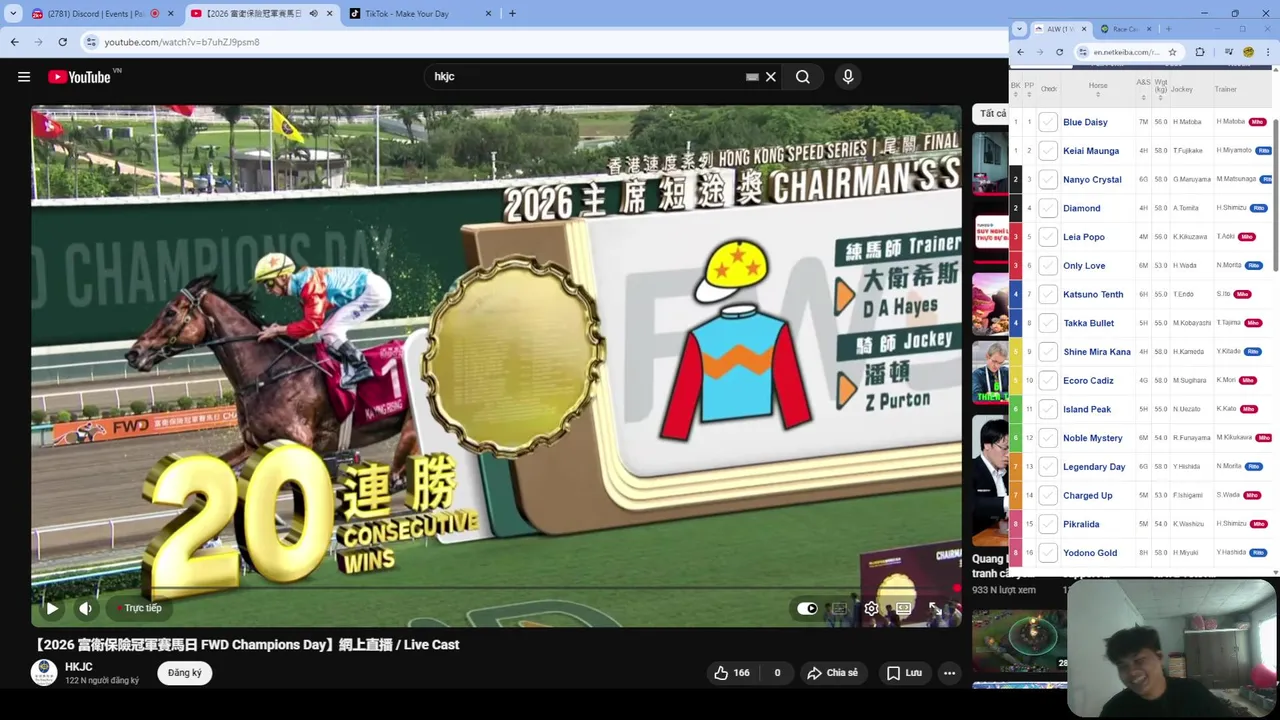The height and width of the screenshot is (720, 1280).
Task: Dislike the HKJC live video
Action: [777, 673]
